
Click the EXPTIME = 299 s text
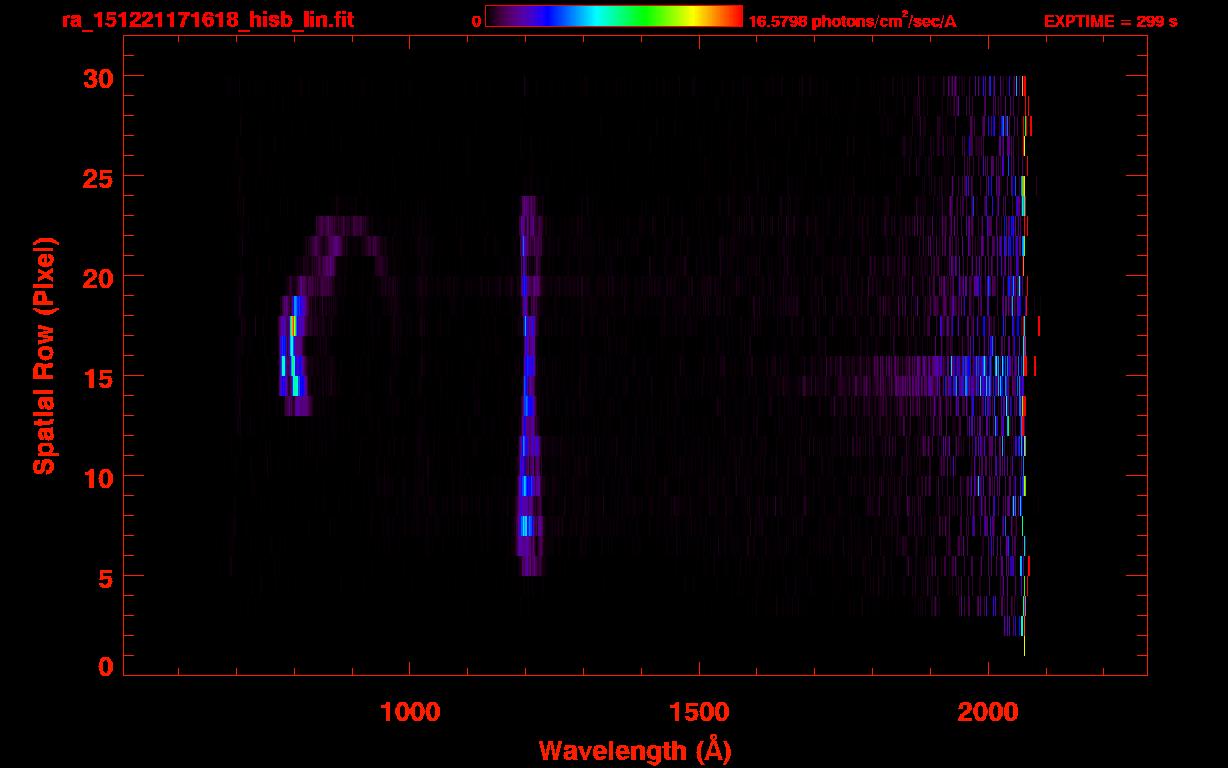point(1110,21)
